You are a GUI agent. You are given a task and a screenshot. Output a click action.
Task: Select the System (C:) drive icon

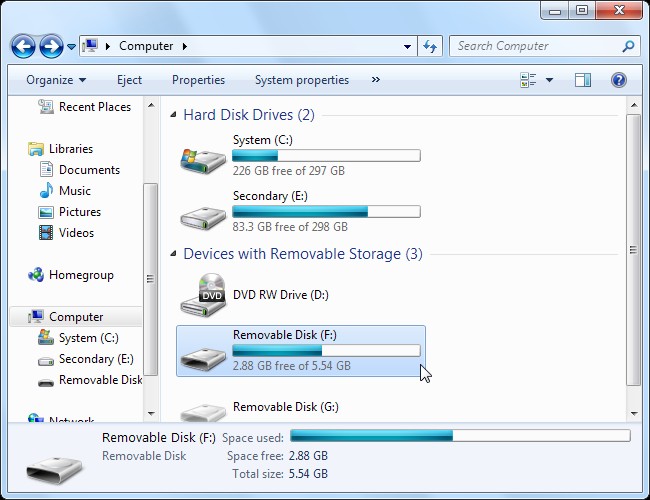pyautogui.click(x=203, y=160)
